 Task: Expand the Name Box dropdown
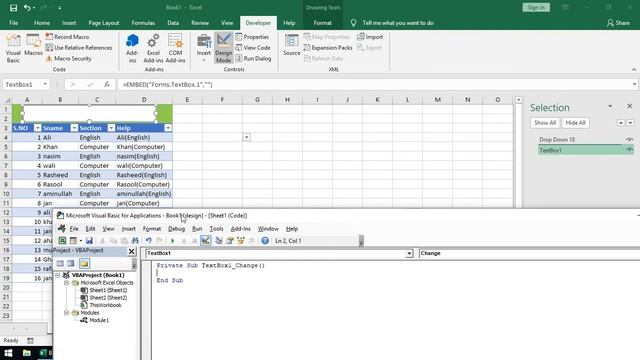(x=45, y=84)
